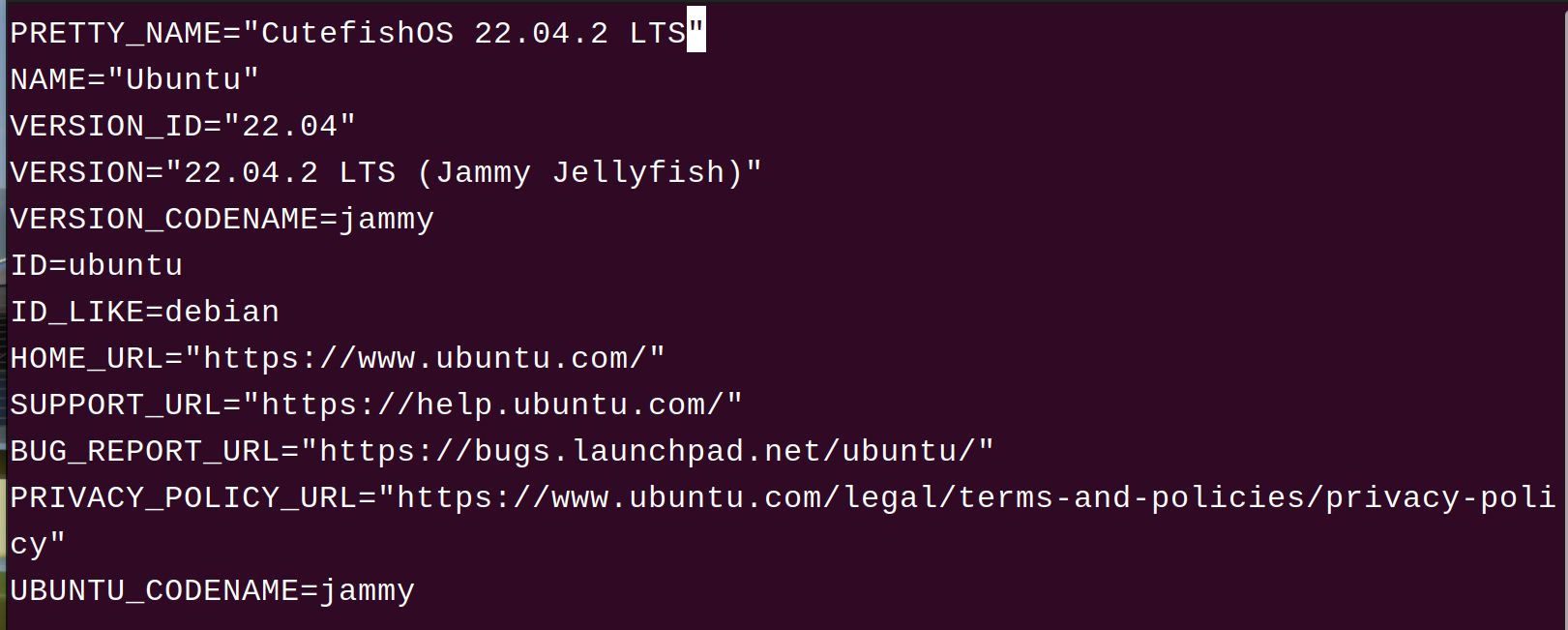1568x630 pixels.
Task: Click jammy in the VERSION_CODENAME line
Action: click(386, 220)
